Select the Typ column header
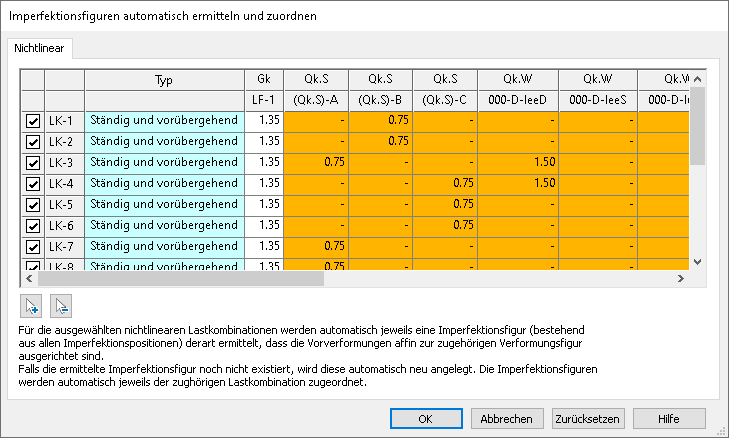The image size is (729, 438). (164, 79)
